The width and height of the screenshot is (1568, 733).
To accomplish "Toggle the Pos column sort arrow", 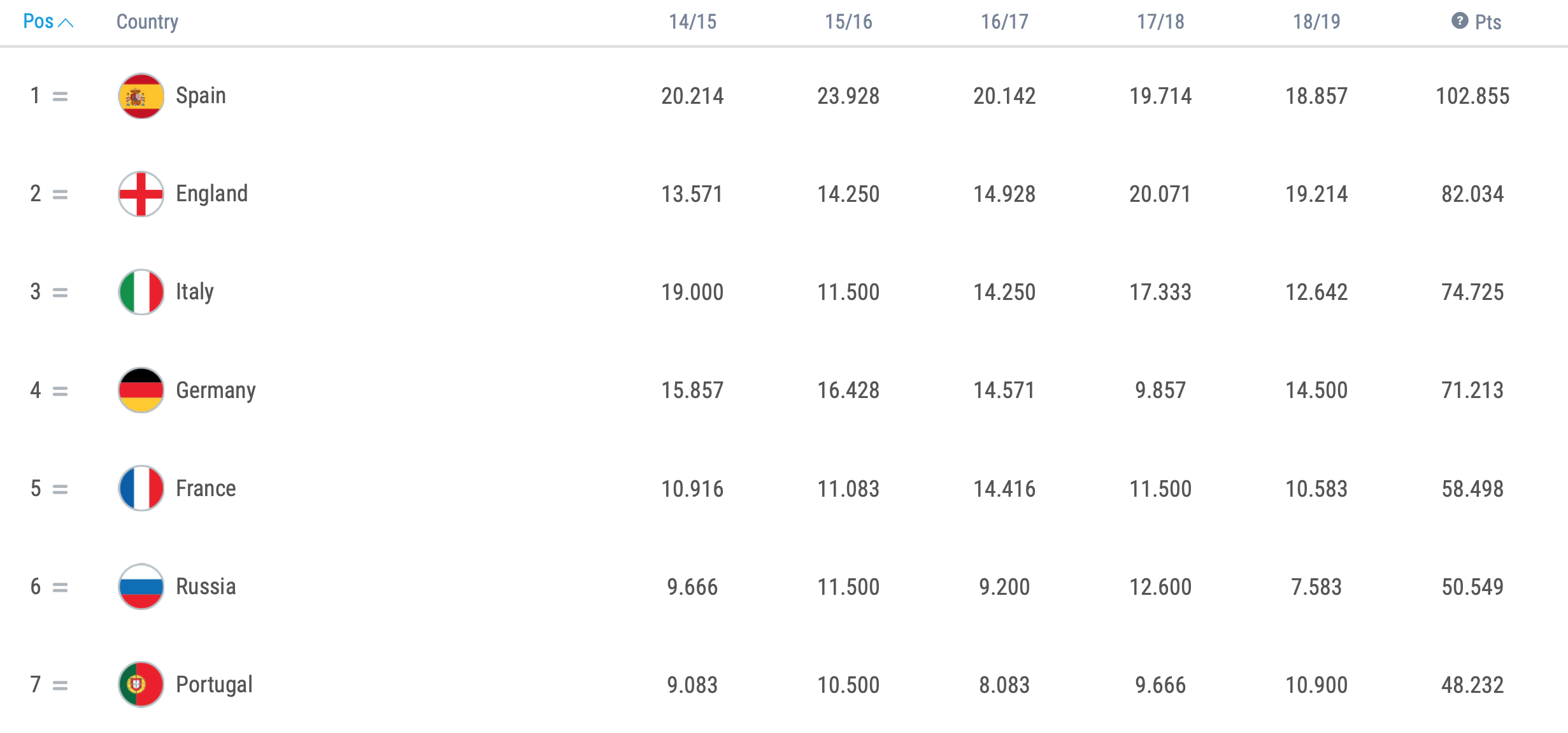I will point(66,23).
